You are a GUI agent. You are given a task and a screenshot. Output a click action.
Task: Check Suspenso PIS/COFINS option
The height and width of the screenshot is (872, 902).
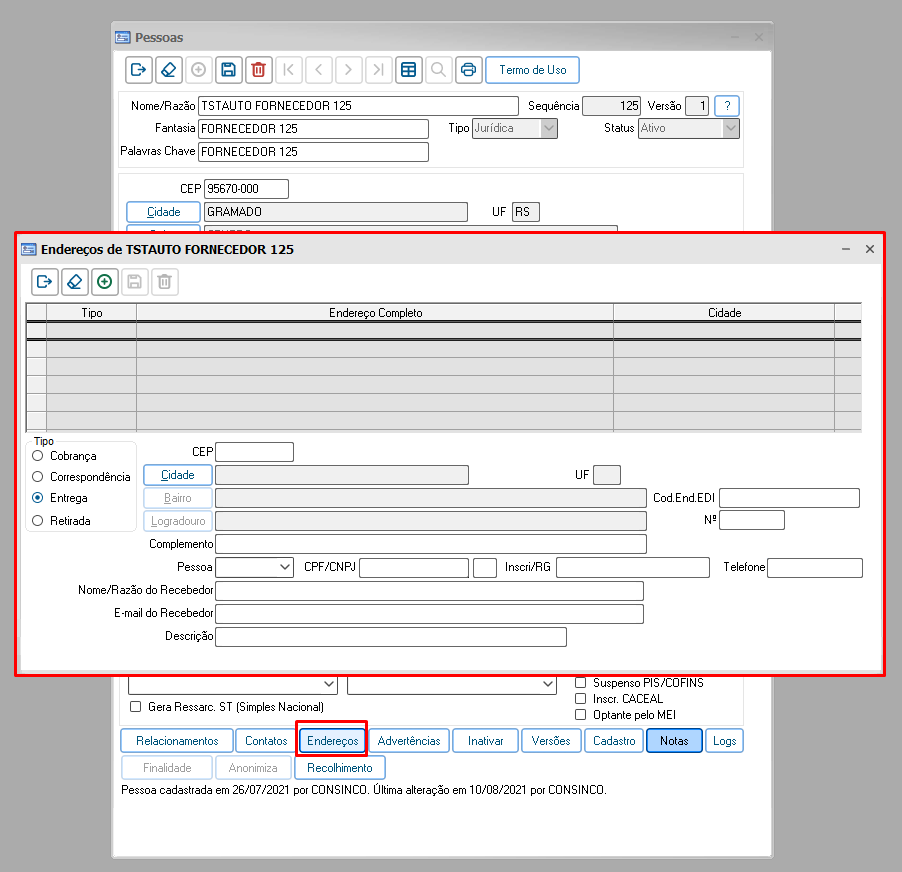(x=581, y=683)
